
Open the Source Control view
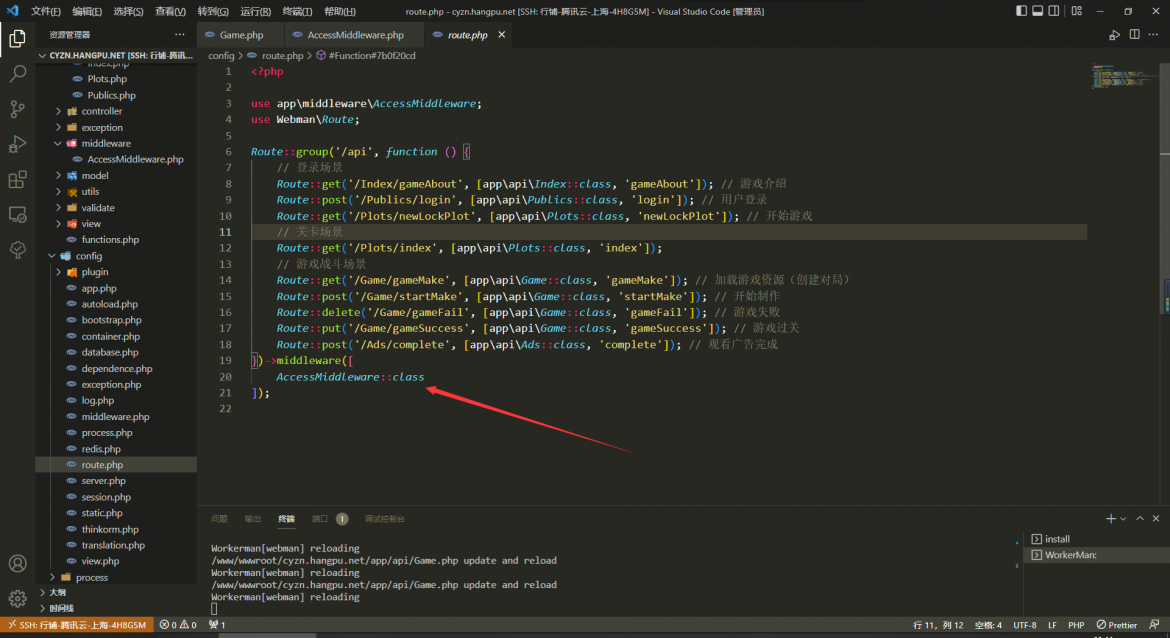17,109
